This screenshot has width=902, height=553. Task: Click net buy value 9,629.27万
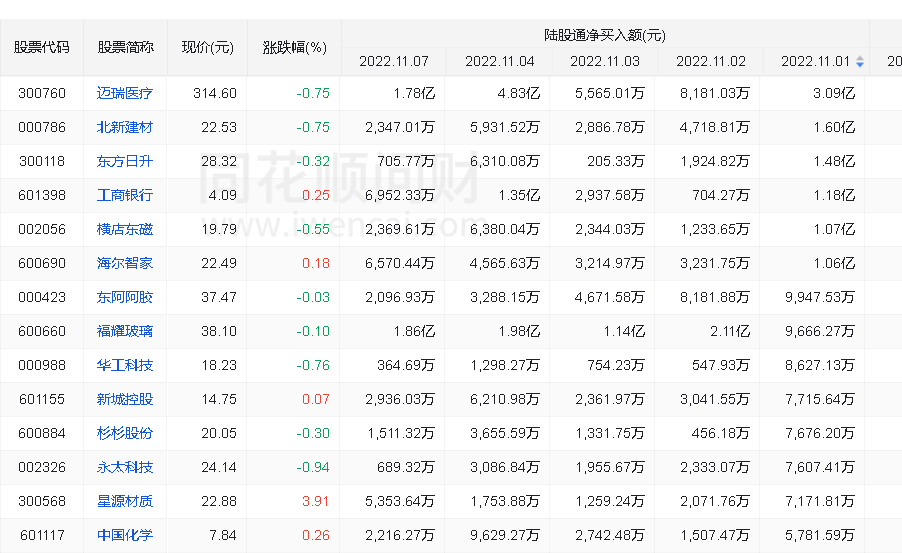(505, 535)
